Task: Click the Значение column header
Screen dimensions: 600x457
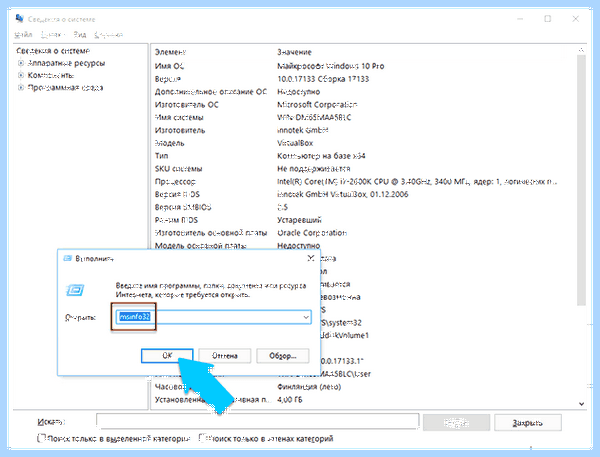Action: click(294, 52)
